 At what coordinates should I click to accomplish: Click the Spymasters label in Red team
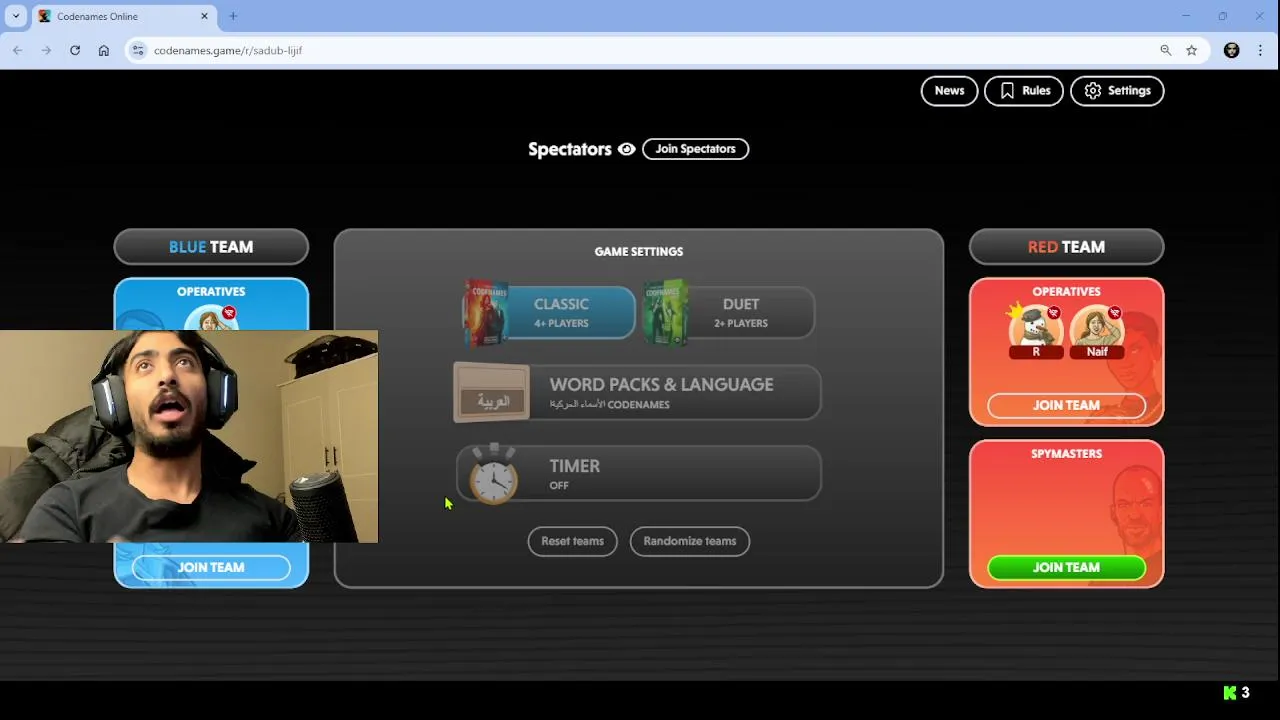(x=1066, y=454)
